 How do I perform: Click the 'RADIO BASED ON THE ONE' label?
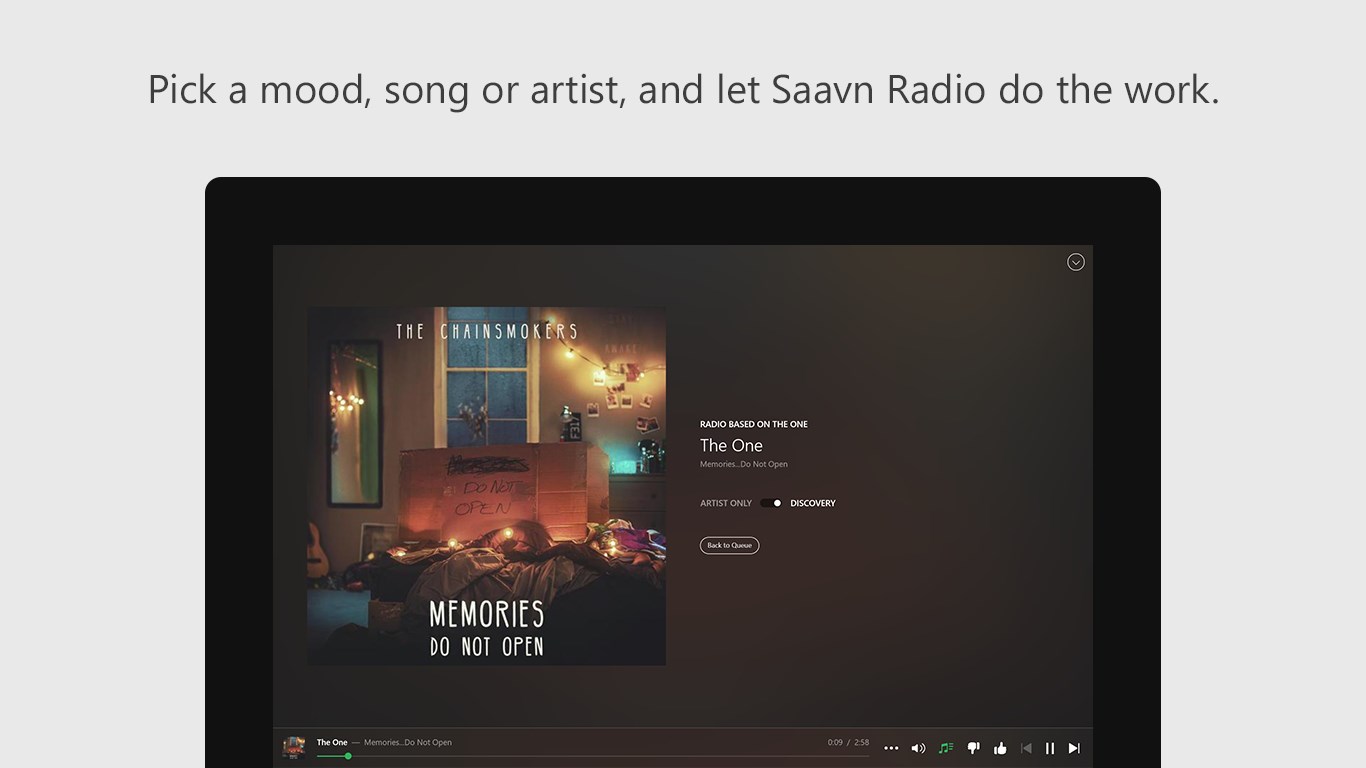754,424
